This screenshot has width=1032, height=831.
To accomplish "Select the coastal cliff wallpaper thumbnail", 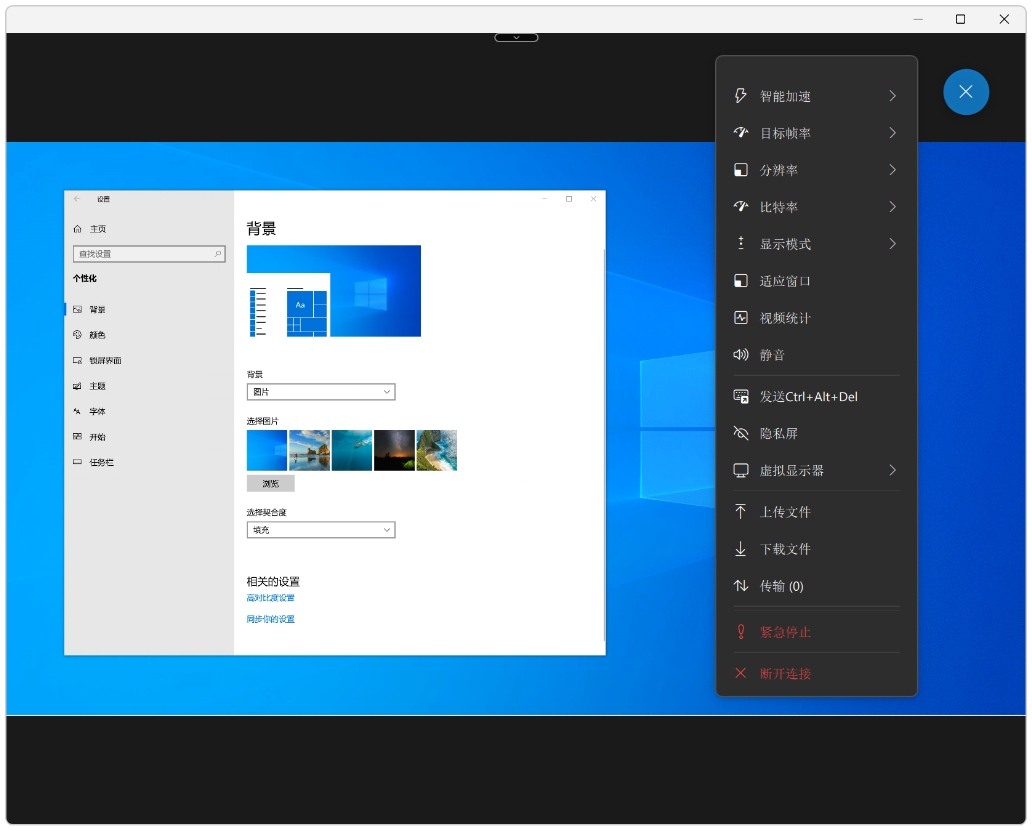I will pos(436,450).
